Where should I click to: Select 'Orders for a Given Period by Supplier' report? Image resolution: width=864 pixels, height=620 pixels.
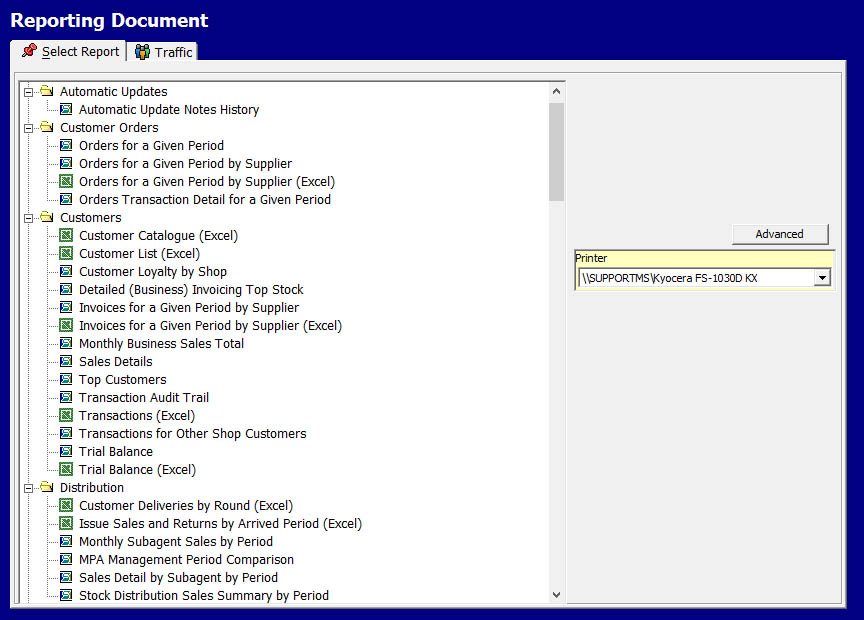(x=185, y=164)
